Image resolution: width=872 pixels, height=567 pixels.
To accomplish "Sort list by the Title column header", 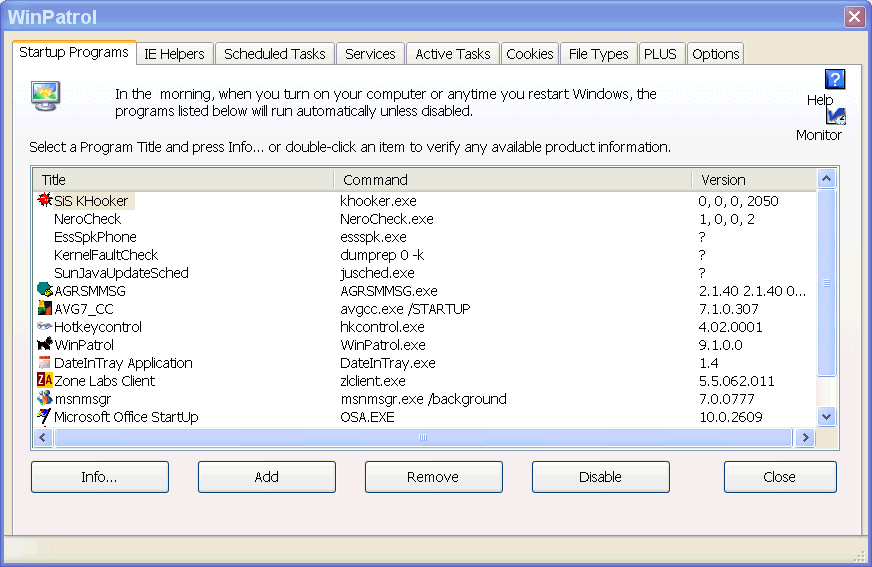I will coord(184,180).
